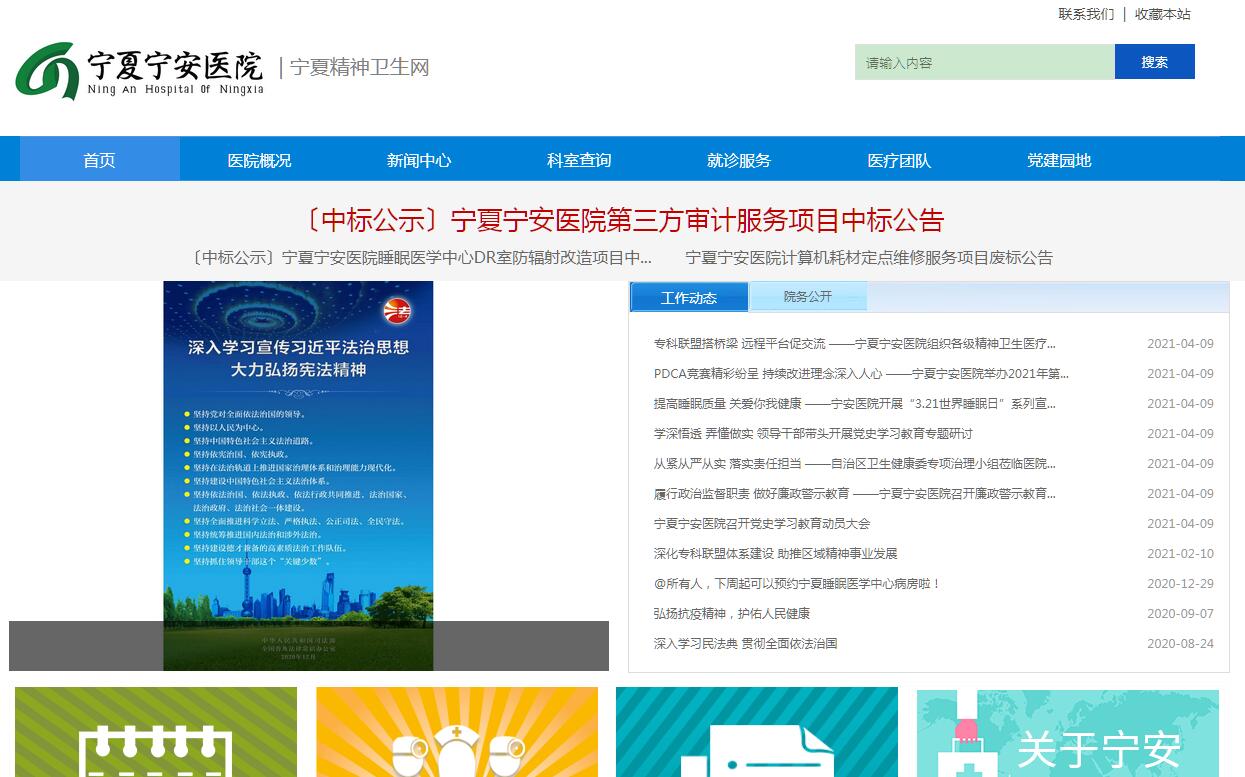Click the date 2020-08-24
The height and width of the screenshot is (777, 1245).
tap(1180, 644)
